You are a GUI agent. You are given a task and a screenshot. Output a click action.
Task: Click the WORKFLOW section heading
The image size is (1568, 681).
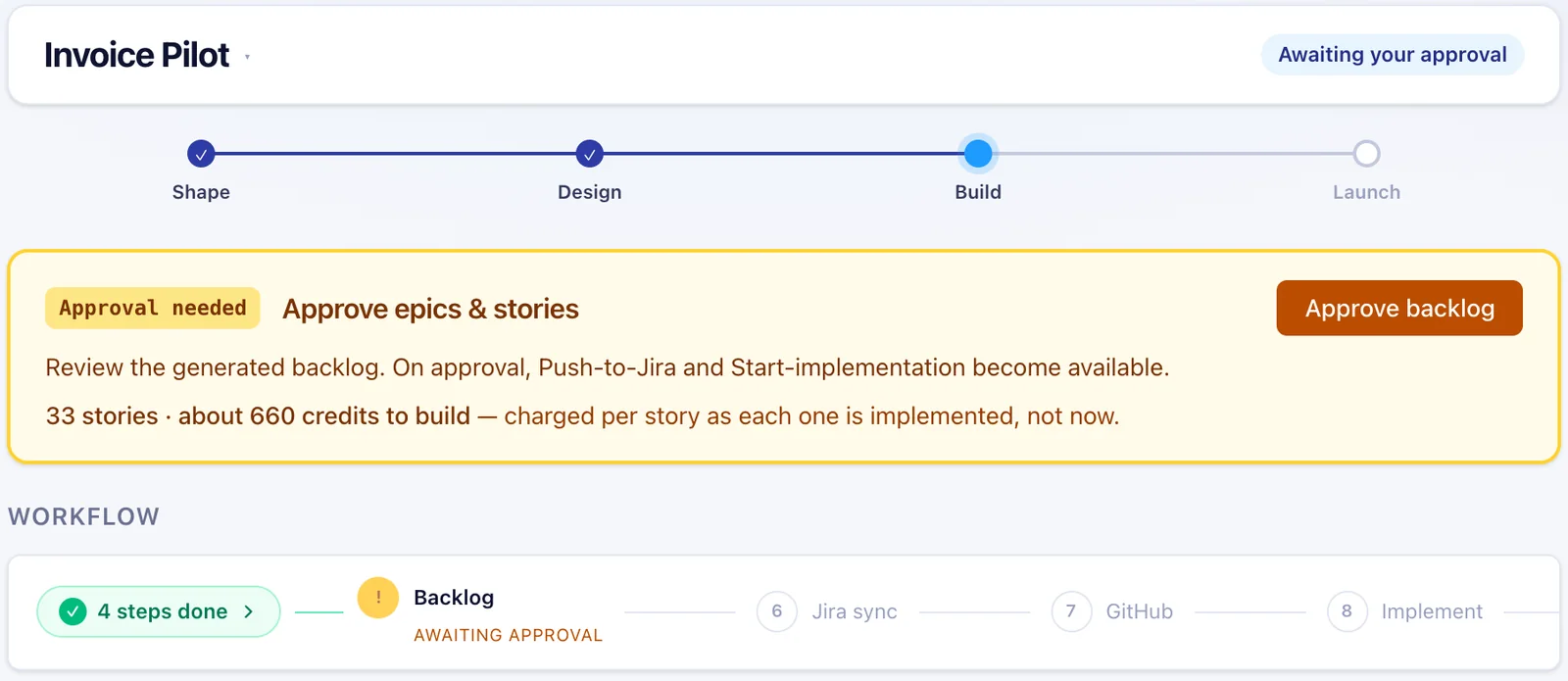coord(83,516)
